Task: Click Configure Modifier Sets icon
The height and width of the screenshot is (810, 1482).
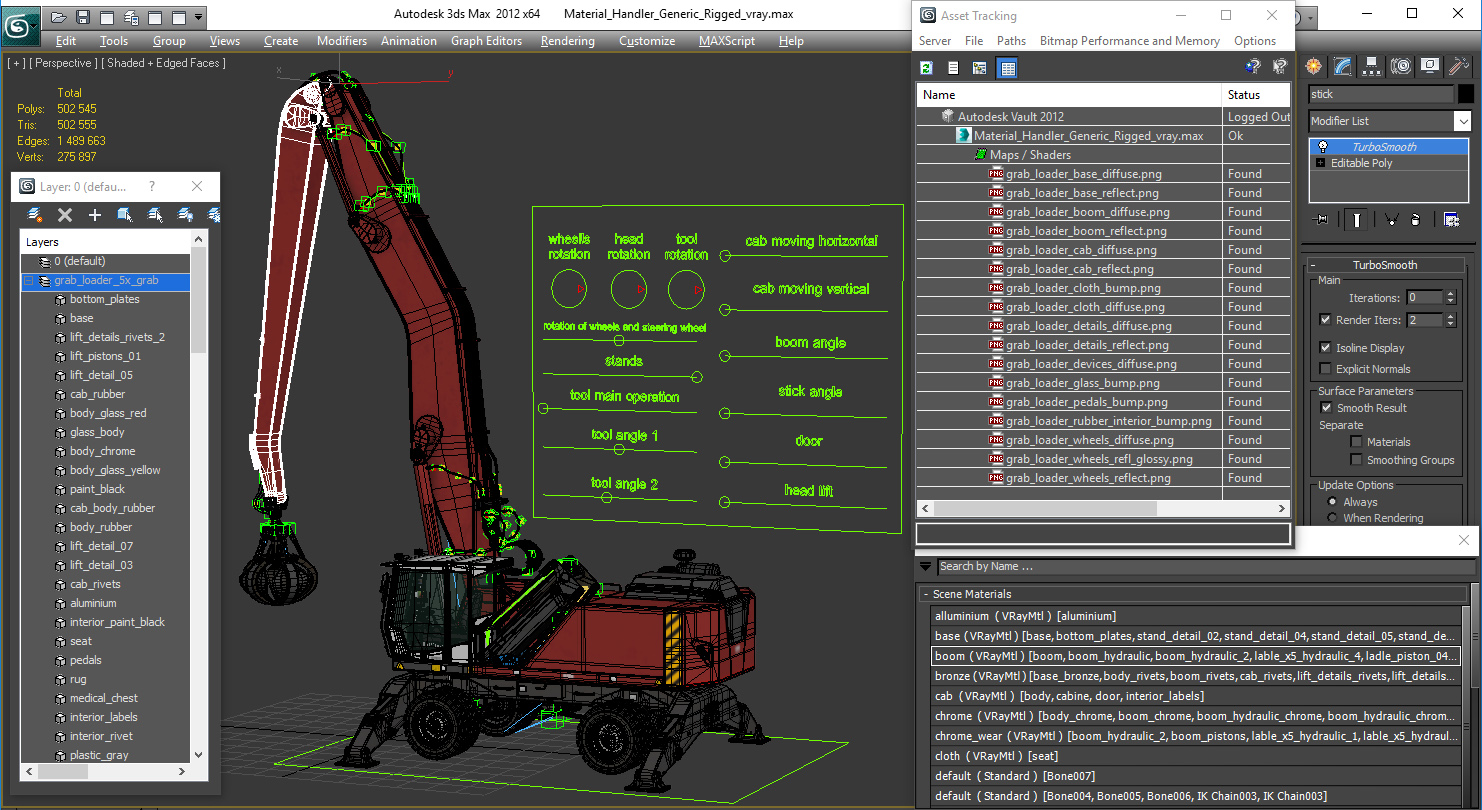Action: (x=1451, y=220)
